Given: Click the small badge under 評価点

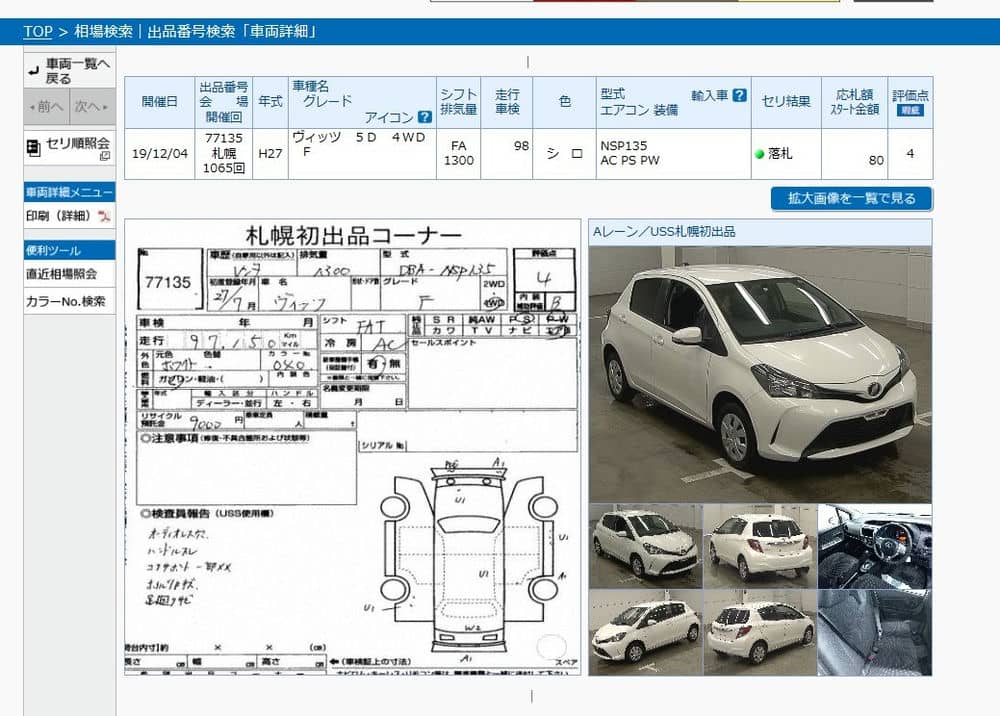Looking at the screenshot, I should pos(909,111).
